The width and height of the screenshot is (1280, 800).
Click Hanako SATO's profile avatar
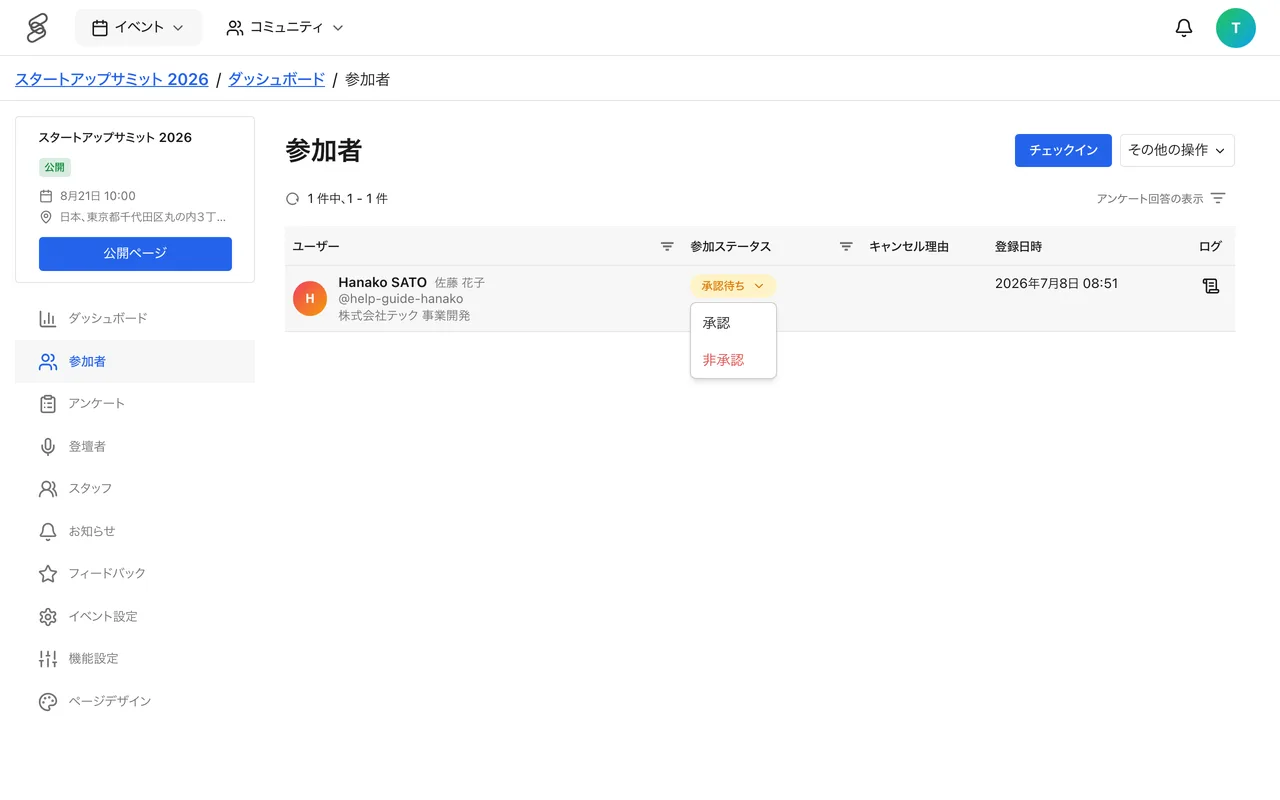point(310,298)
